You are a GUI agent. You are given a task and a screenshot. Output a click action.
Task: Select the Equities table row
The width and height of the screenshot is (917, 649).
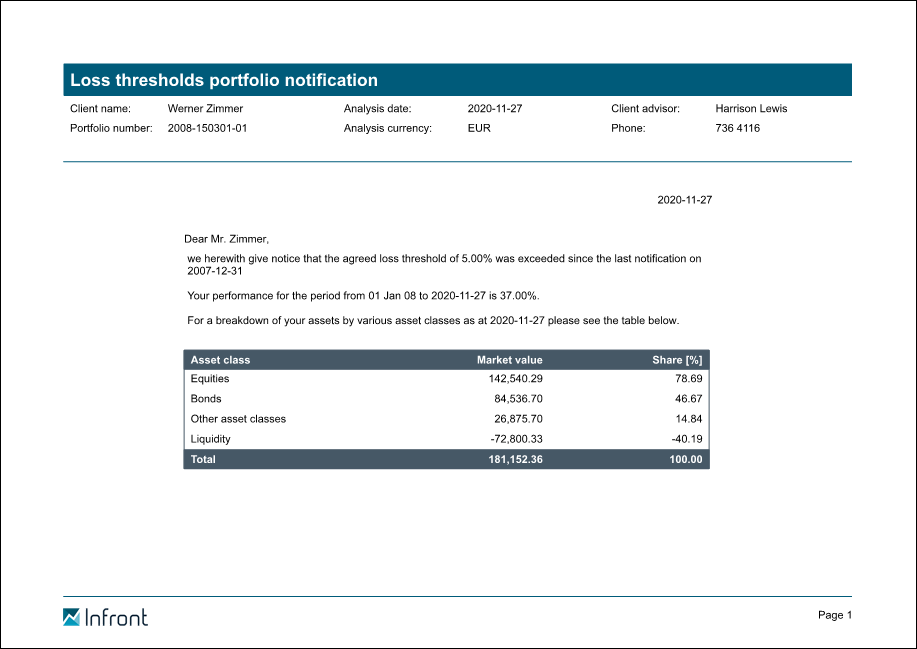click(446, 379)
